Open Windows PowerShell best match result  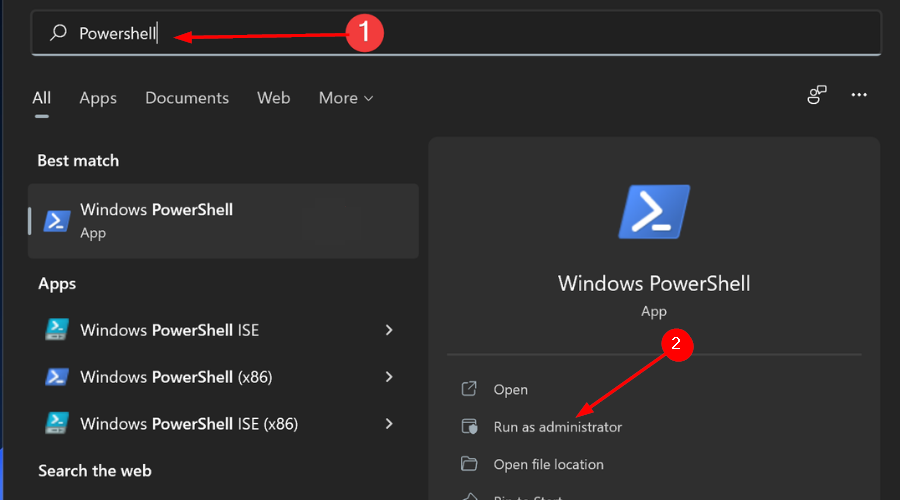223,221
